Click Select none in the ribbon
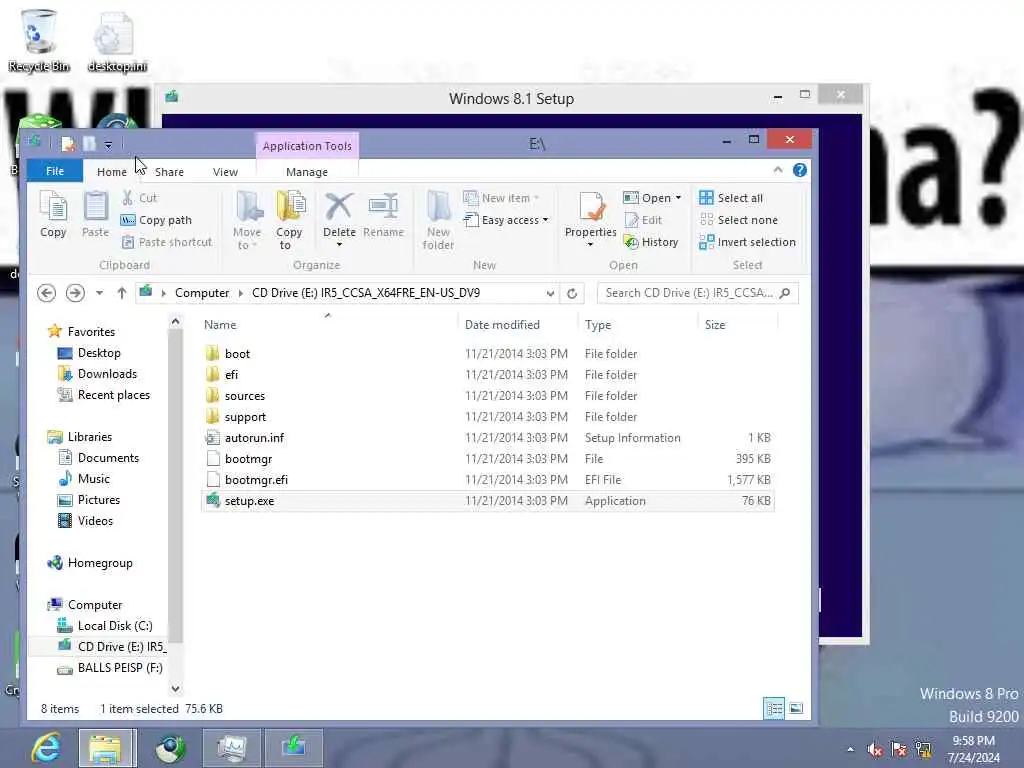 [739, 220]
